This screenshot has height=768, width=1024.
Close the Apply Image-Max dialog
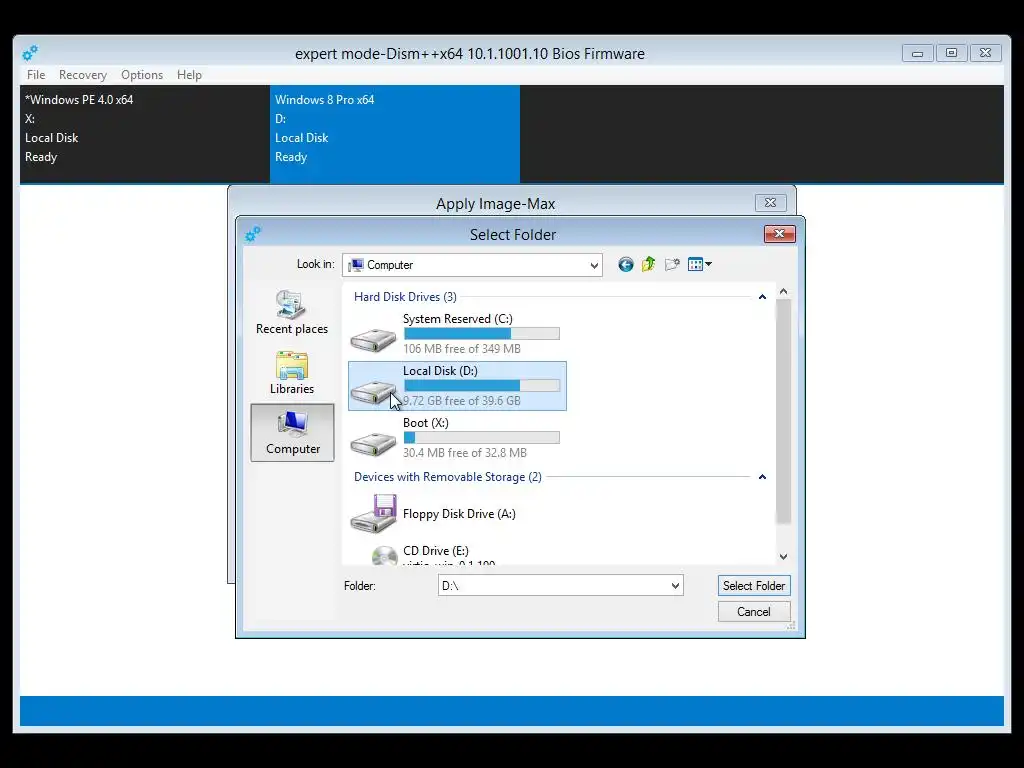click(771, 203)
